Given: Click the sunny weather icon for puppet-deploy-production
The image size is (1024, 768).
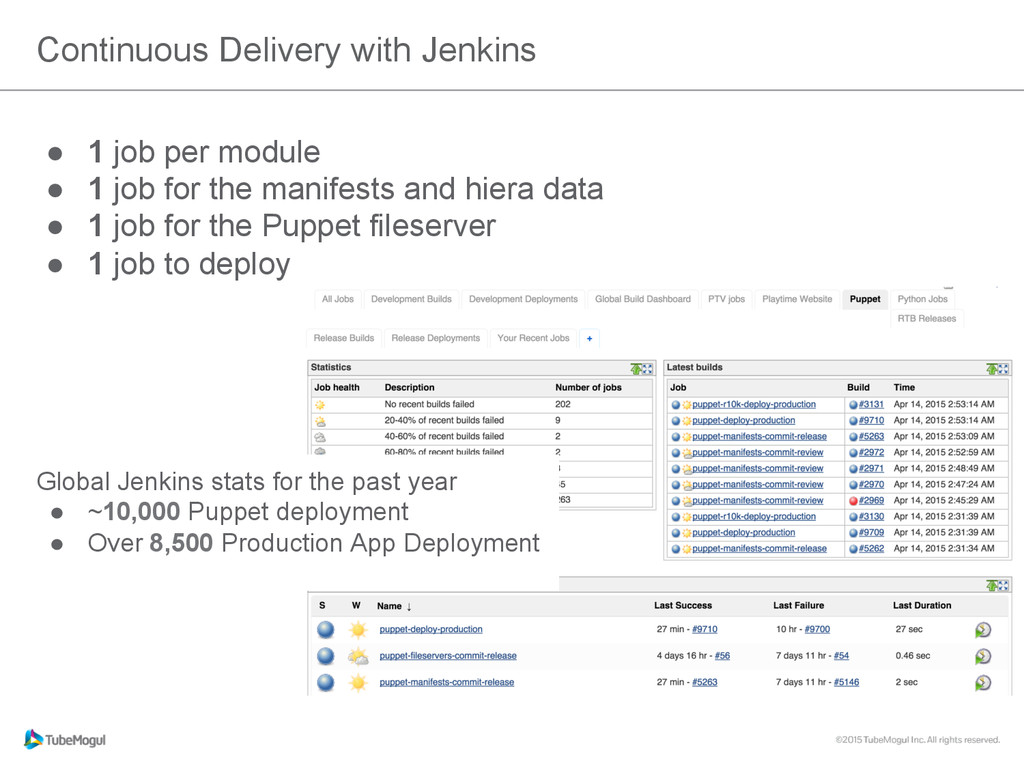Looking at the screenshot, I should tap(358, 630).
